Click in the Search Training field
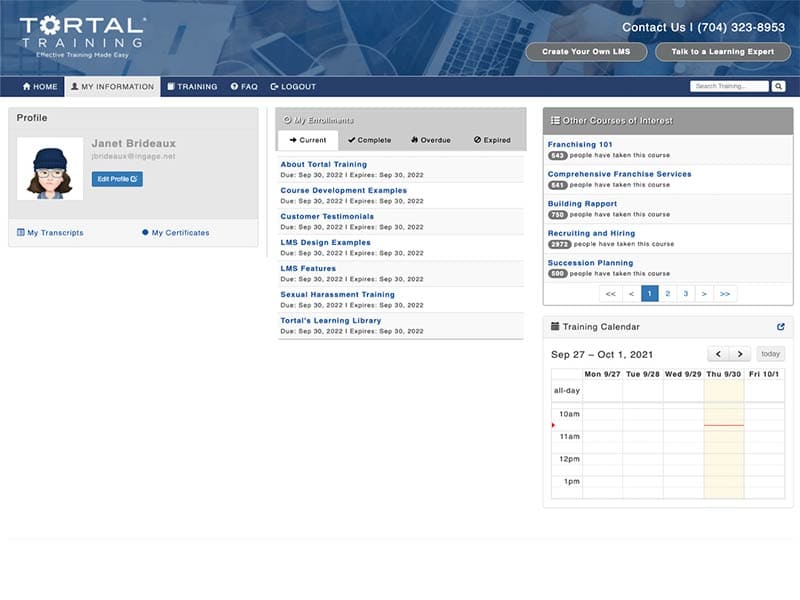Image resolution: width=800 pixels, height=600 pixels. pos(729,87)
